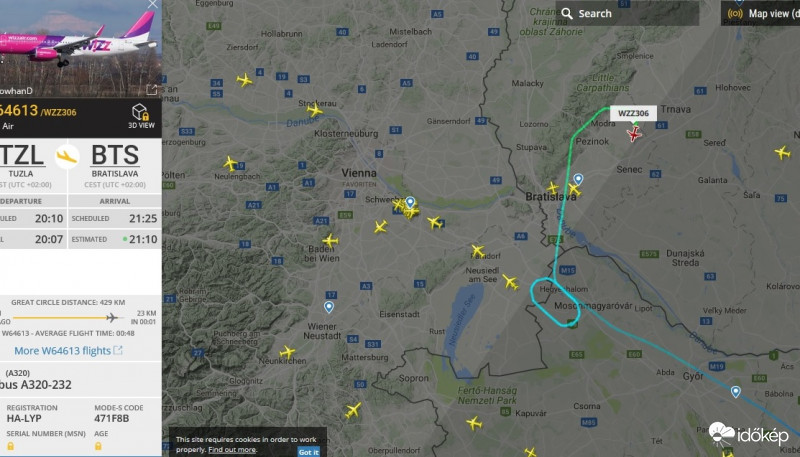This screenshot has height=457, width=800.
Task: Select the airport pin near Wiener Neustadt
Action: (329, 307)
